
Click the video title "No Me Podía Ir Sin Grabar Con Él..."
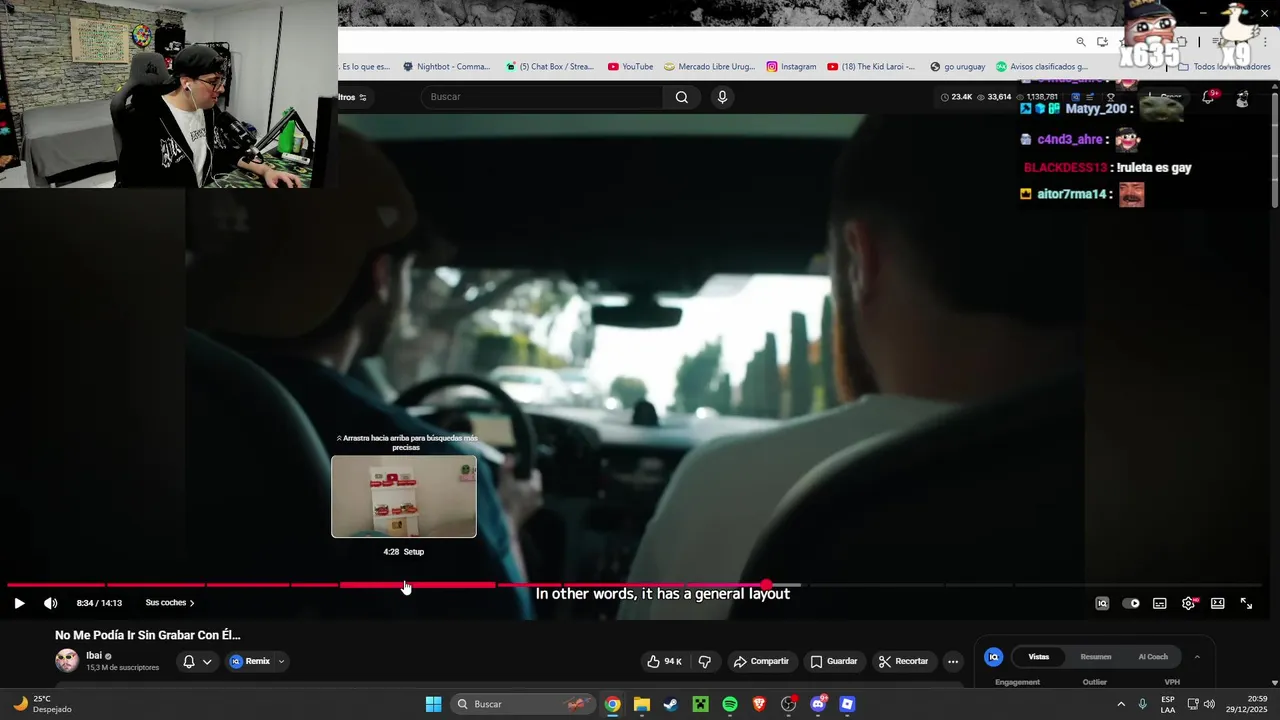tap(148, 635)
